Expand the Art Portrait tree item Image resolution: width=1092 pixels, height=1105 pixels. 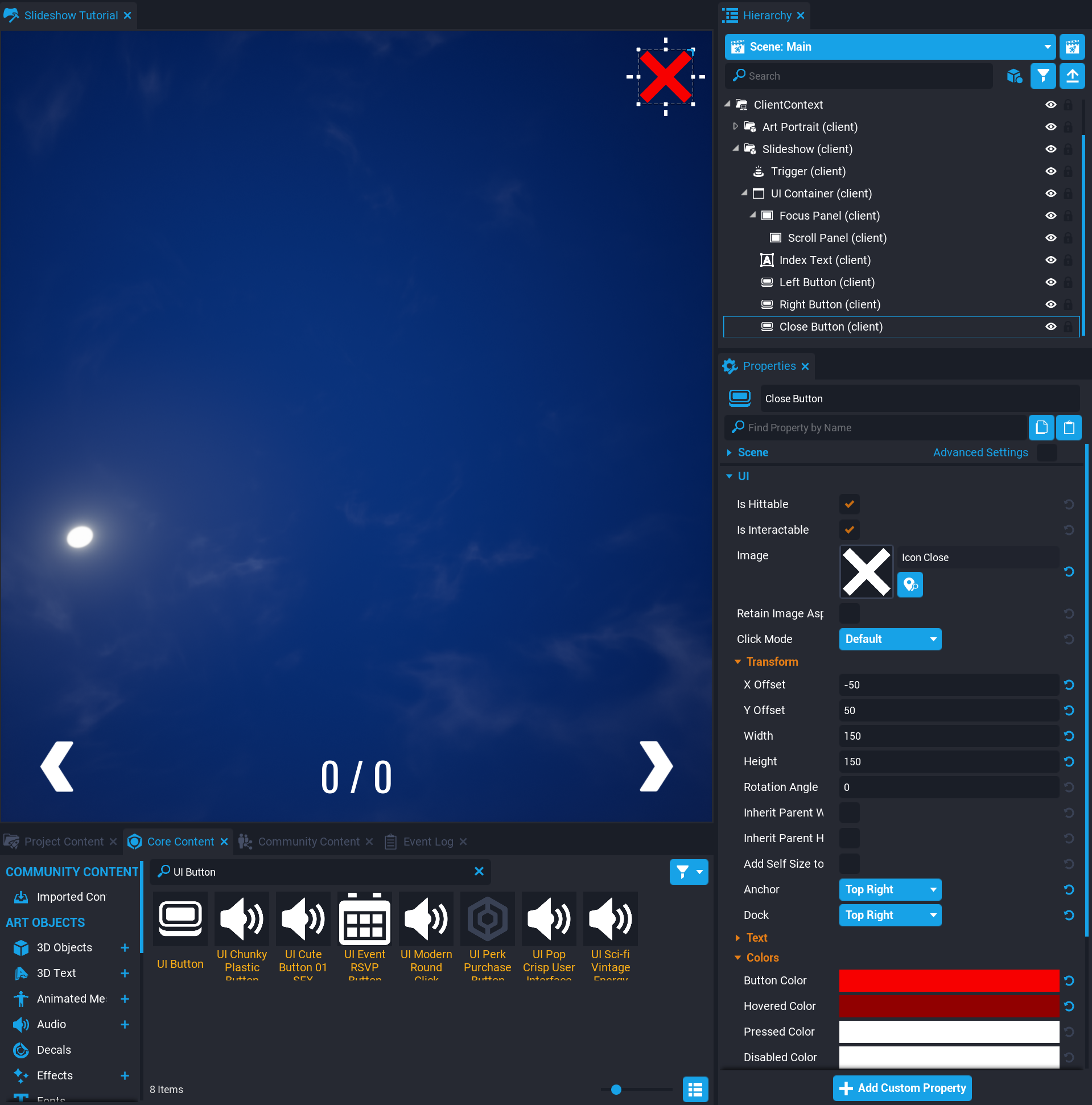(x=735, y=126)
